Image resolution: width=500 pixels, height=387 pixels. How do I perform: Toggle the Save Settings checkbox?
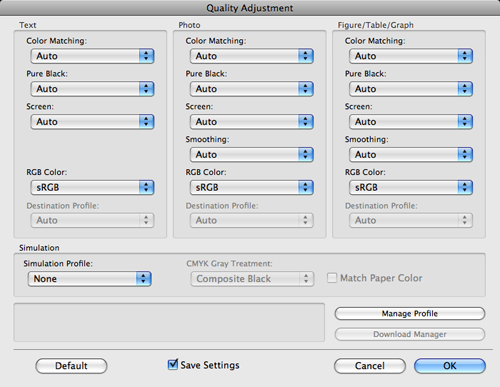pyautogui.click(x=173, y=365)
